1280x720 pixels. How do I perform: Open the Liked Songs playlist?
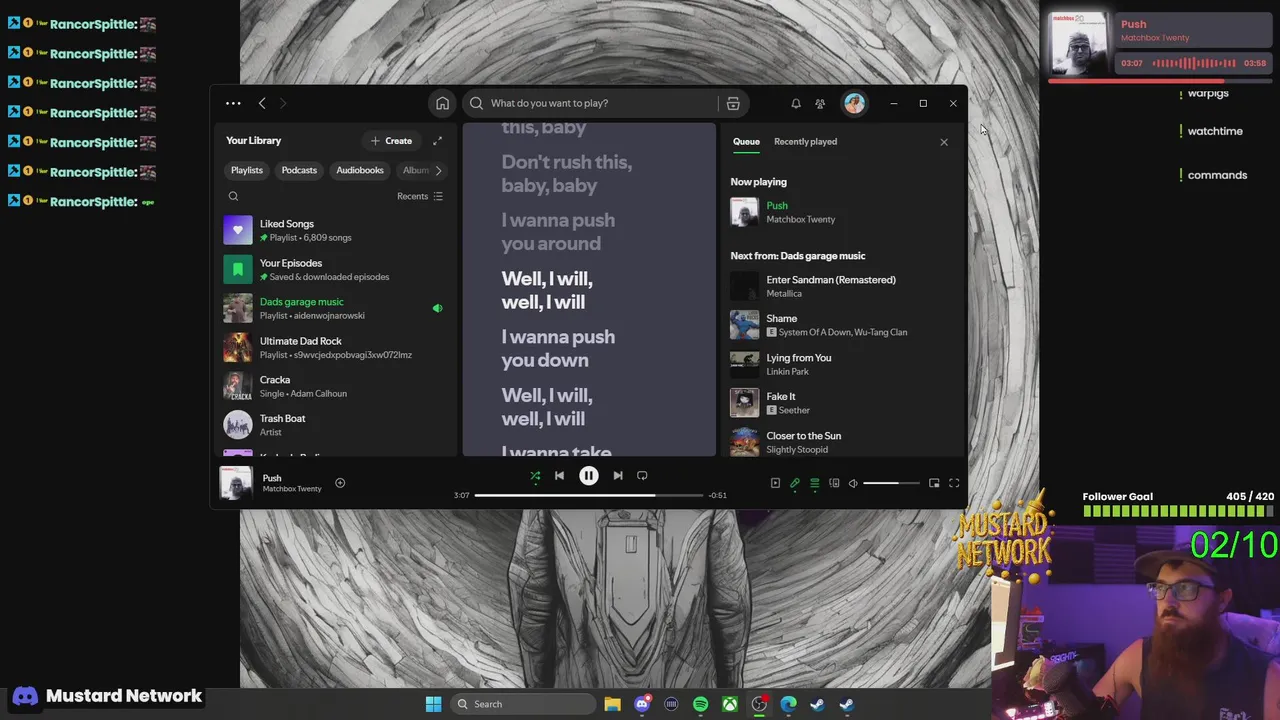tap(335, 231)
